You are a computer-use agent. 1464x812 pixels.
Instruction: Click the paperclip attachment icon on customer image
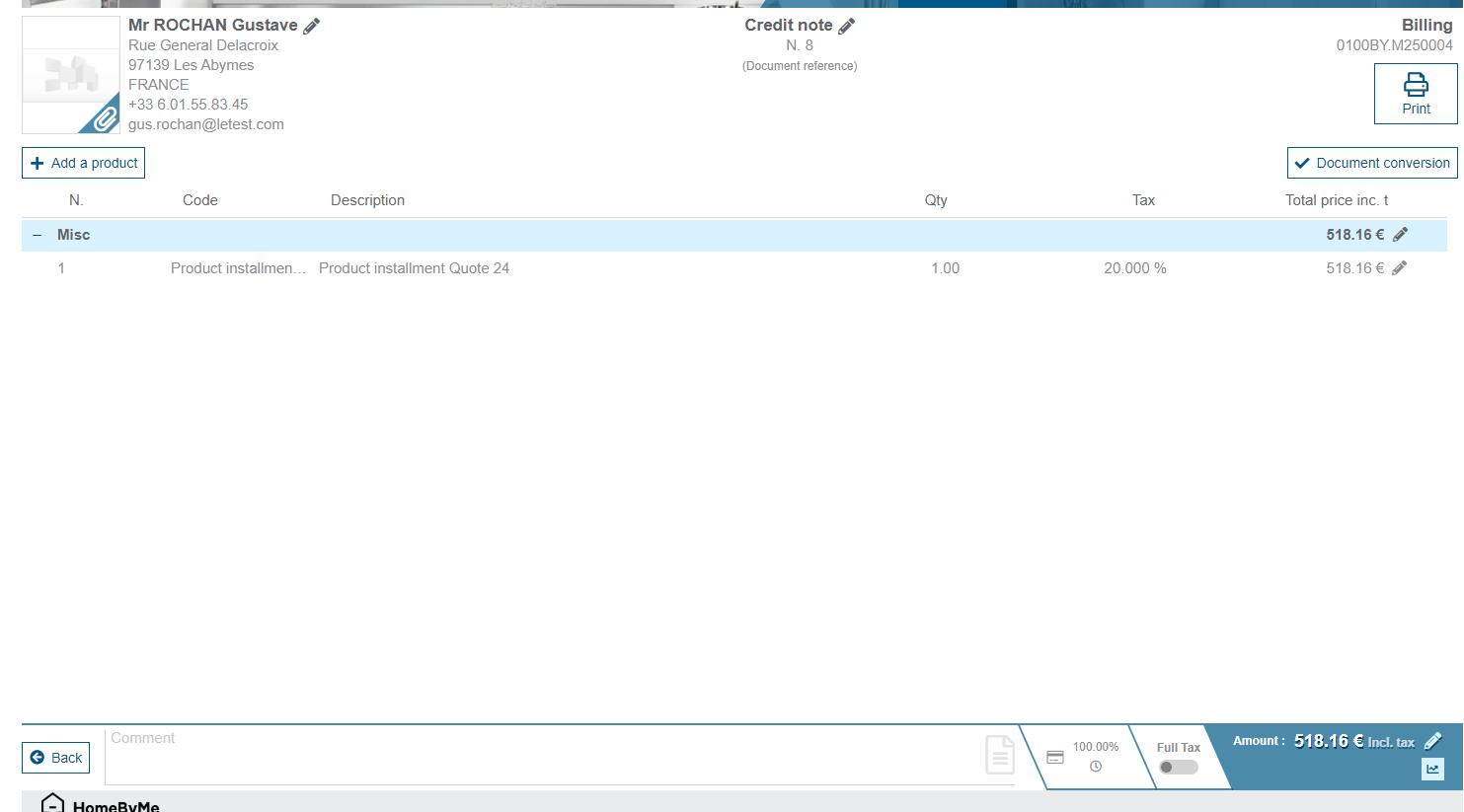pos(104,118)
